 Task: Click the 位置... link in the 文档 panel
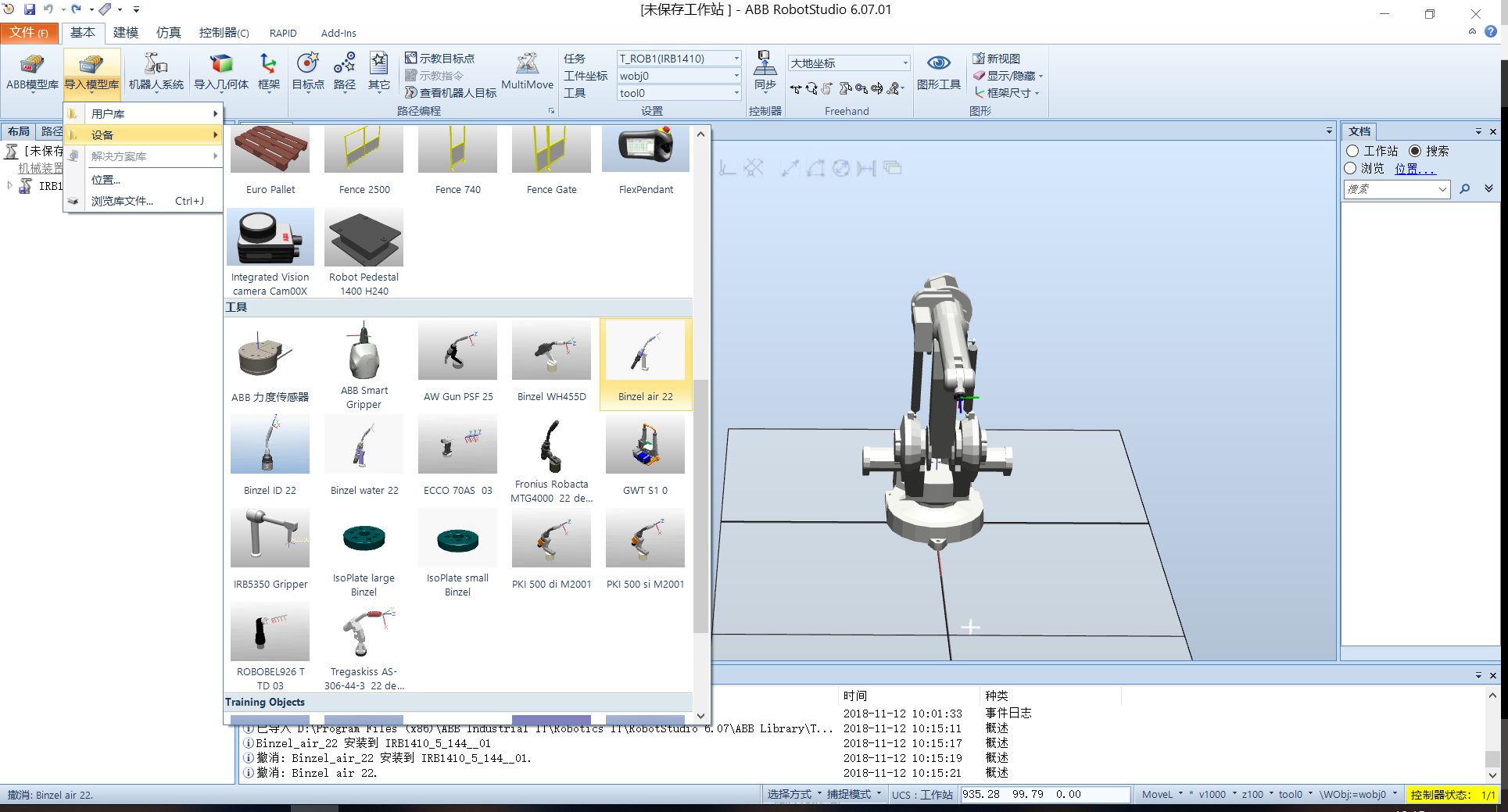pos(1414,168)
